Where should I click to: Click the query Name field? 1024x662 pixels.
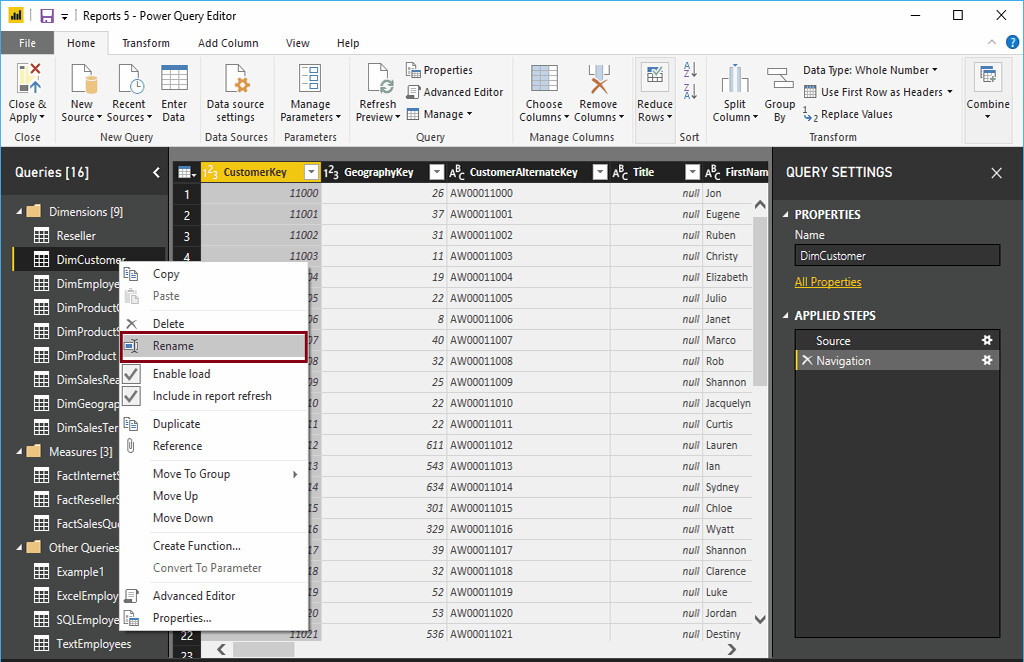896,255
